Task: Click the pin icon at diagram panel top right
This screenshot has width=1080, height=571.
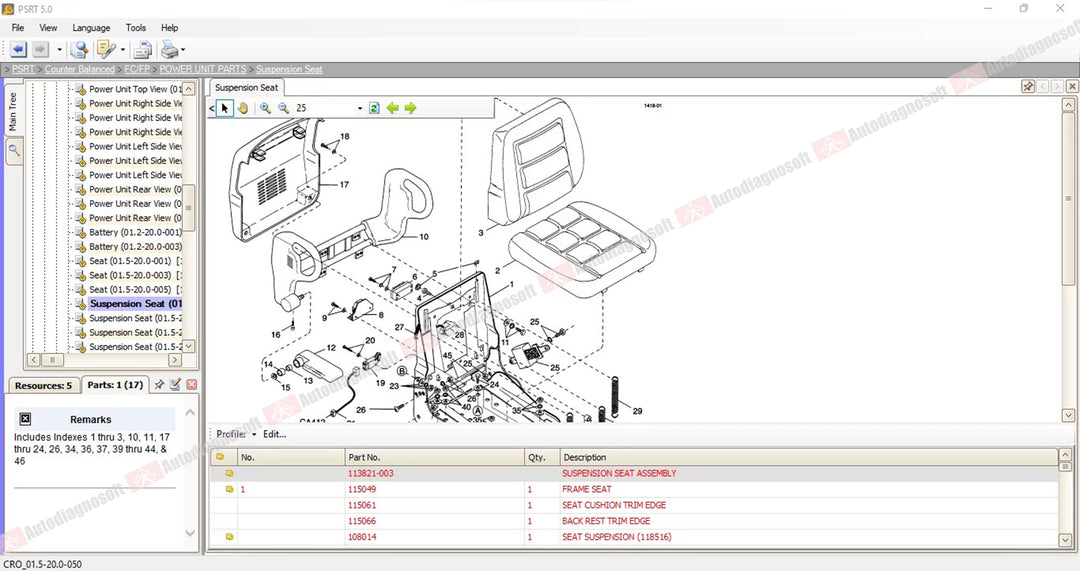Action: 1028,86
